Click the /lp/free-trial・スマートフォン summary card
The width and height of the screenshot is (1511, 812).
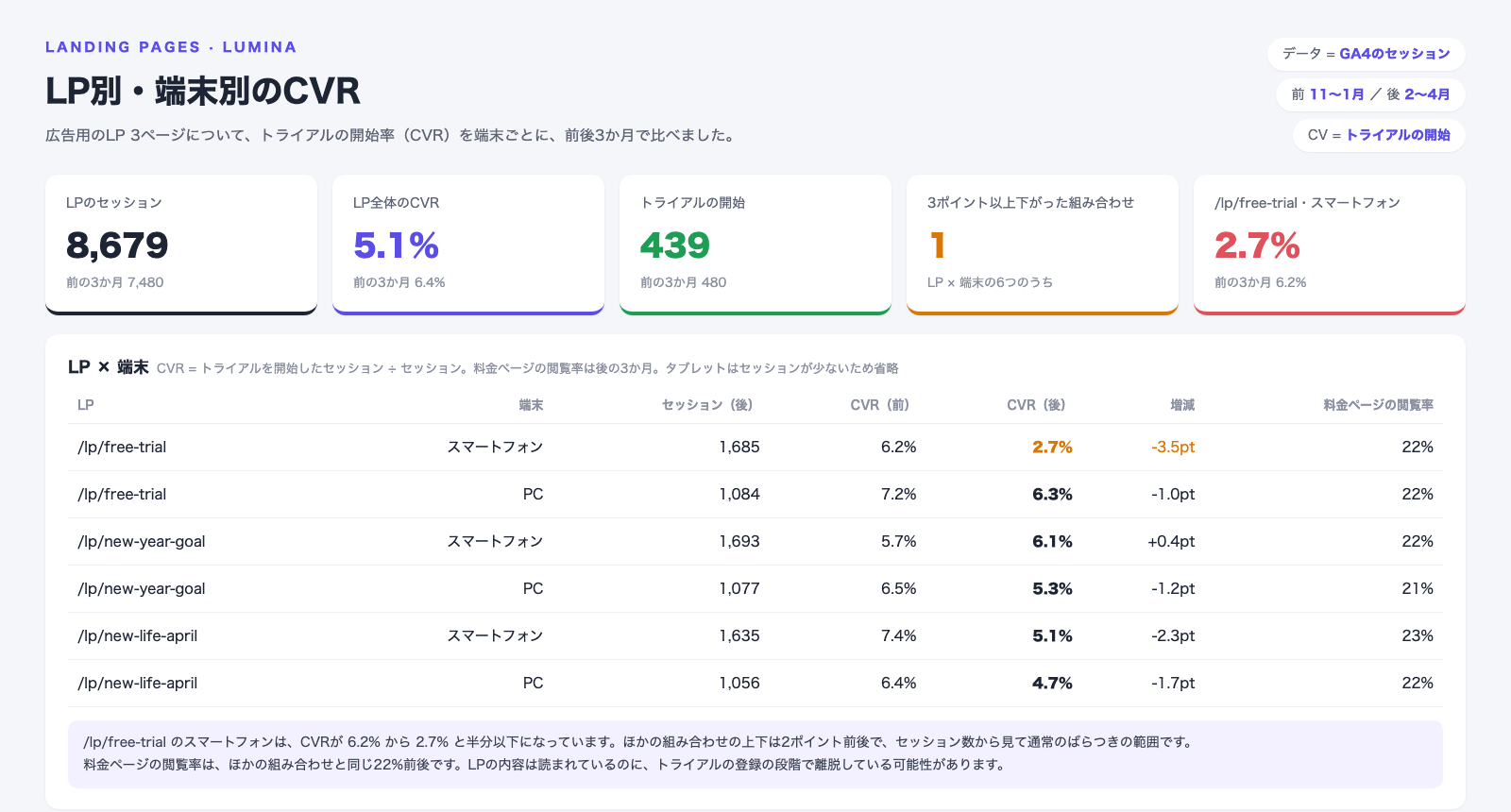click(x=1330, y=245)
